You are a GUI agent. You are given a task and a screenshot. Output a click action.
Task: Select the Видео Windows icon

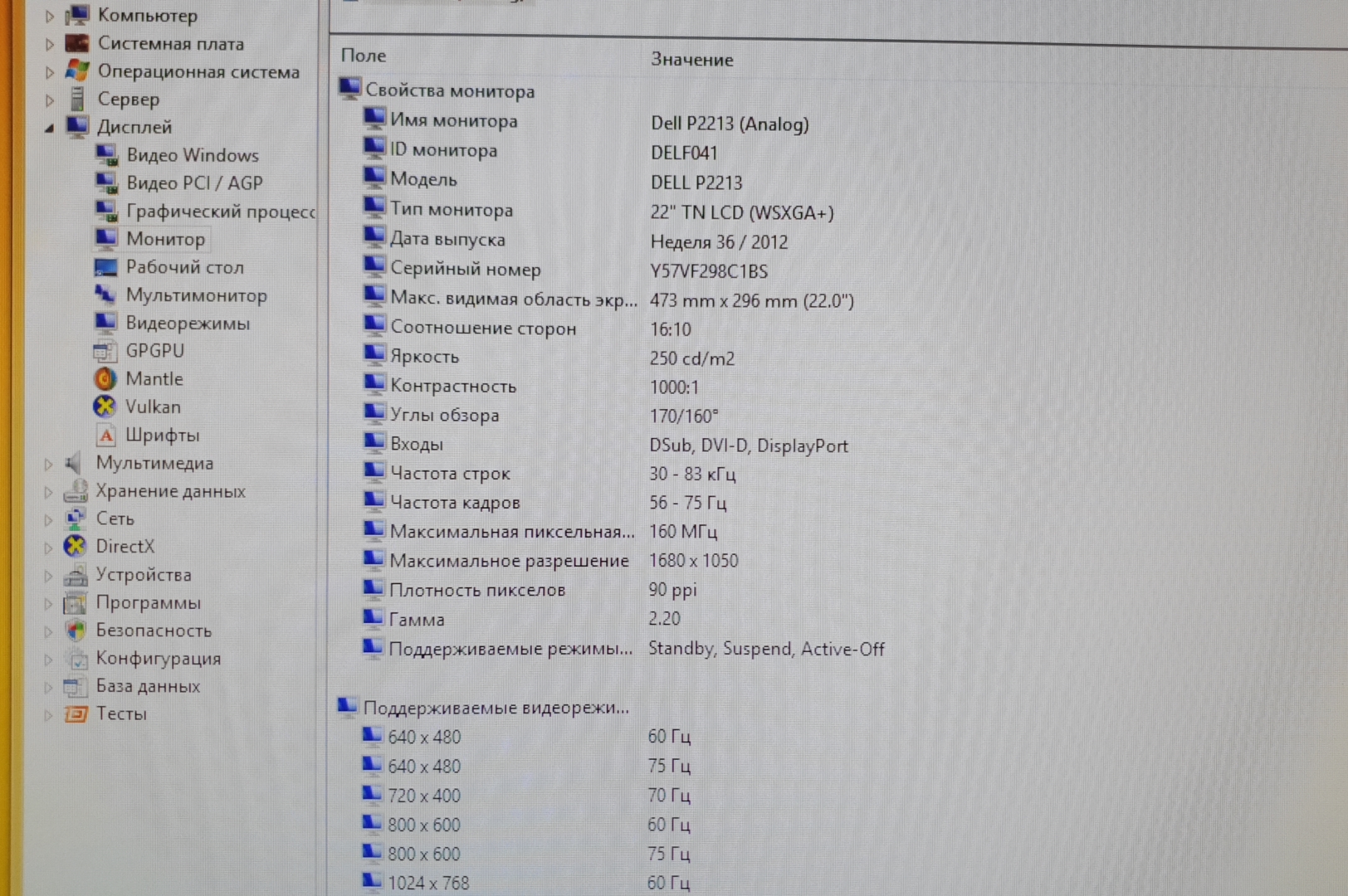click(x=106, y=154)
